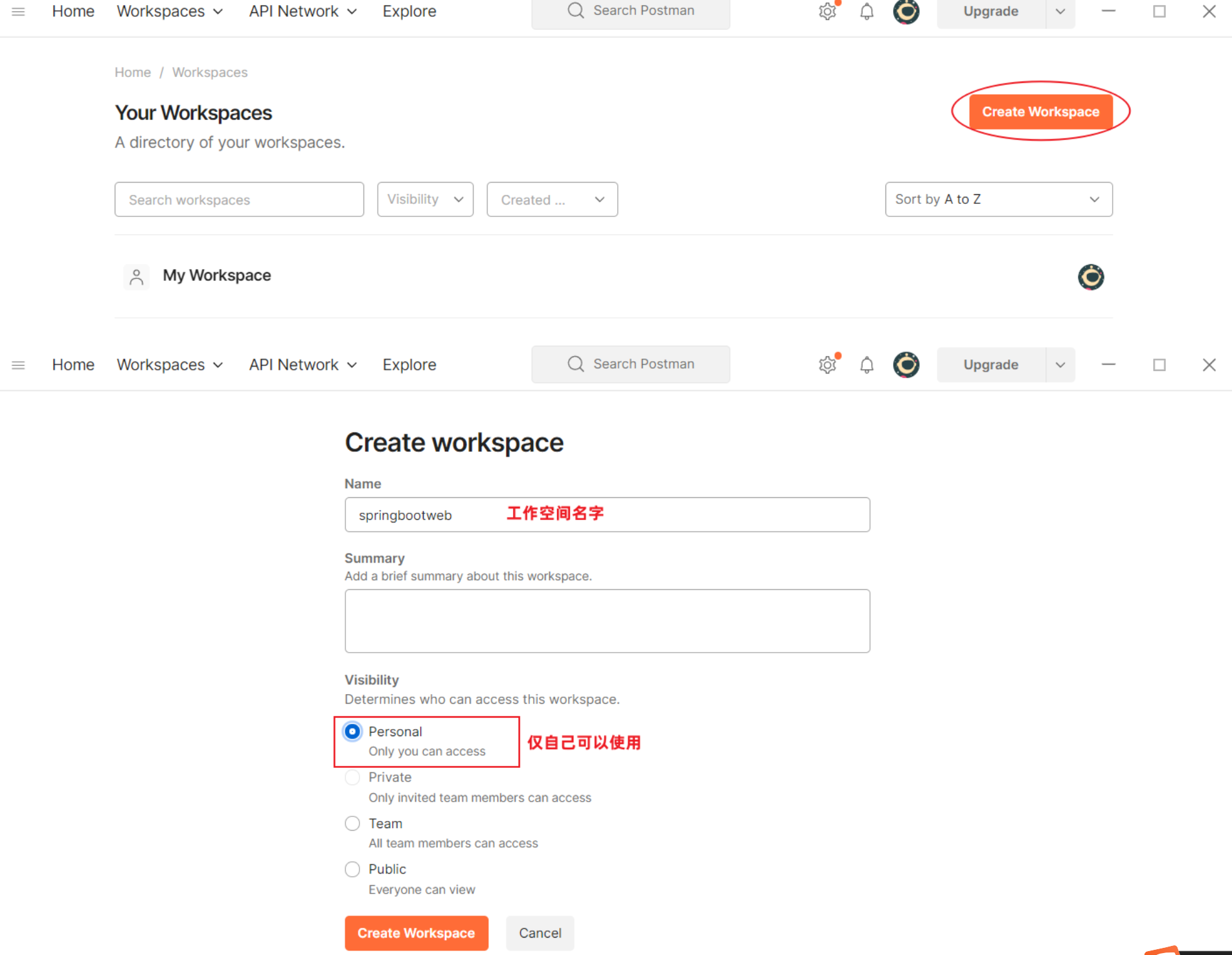Open settings gear on Your Workspaces page
The width and height of the screenshot is (1232, 955).
point(828,12)
